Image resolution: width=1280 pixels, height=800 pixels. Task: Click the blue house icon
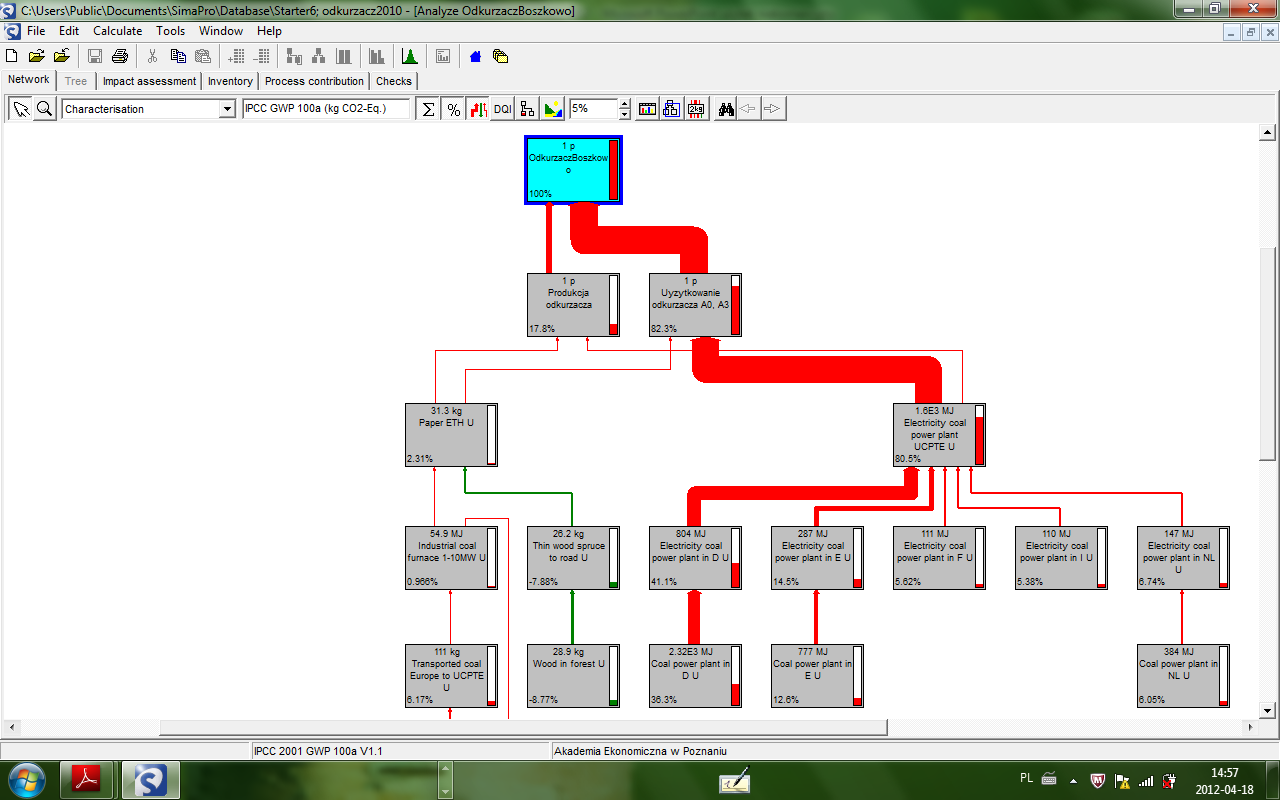click(475, 56)
